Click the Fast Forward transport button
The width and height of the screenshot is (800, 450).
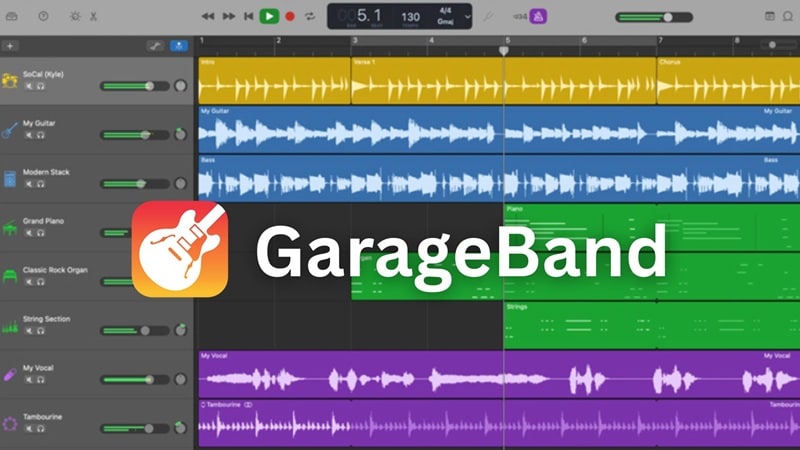(229, 16)
